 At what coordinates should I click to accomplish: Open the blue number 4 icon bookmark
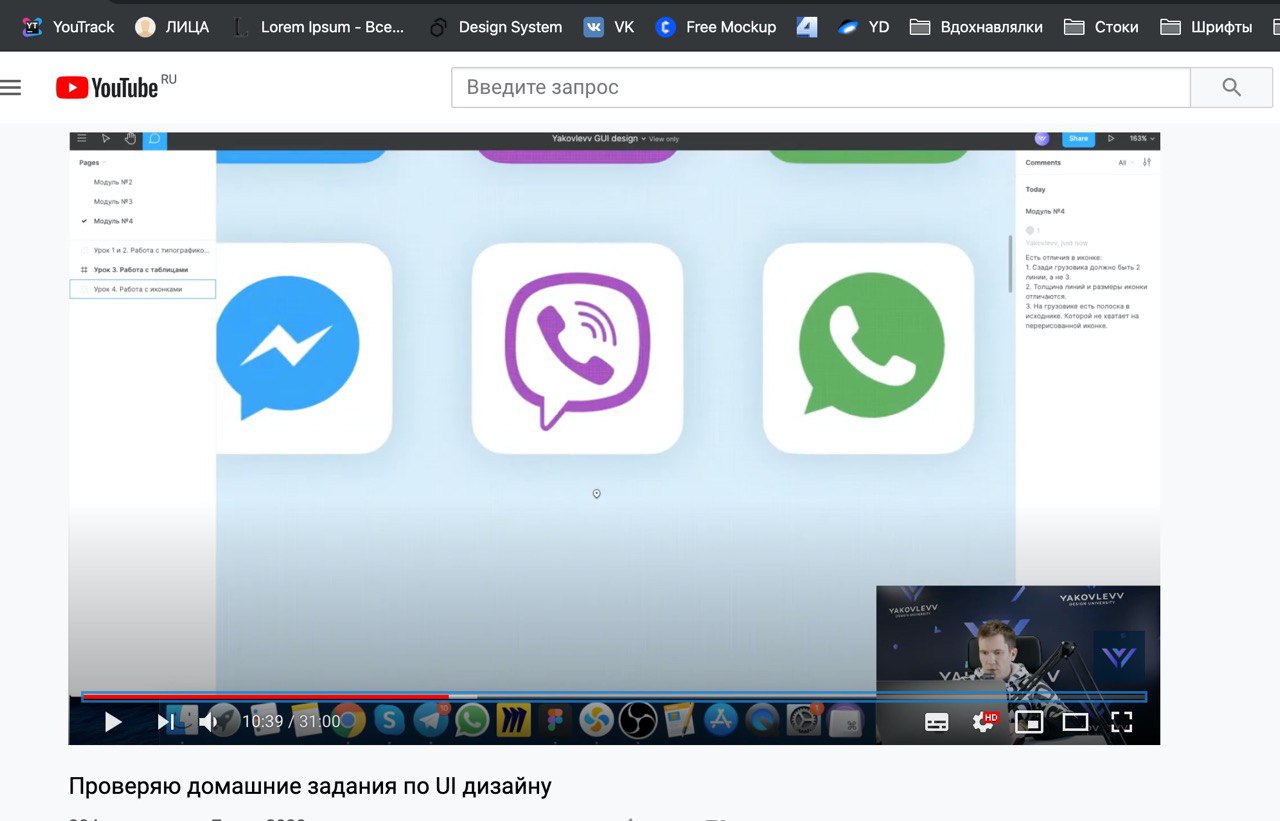click(807, 27)
